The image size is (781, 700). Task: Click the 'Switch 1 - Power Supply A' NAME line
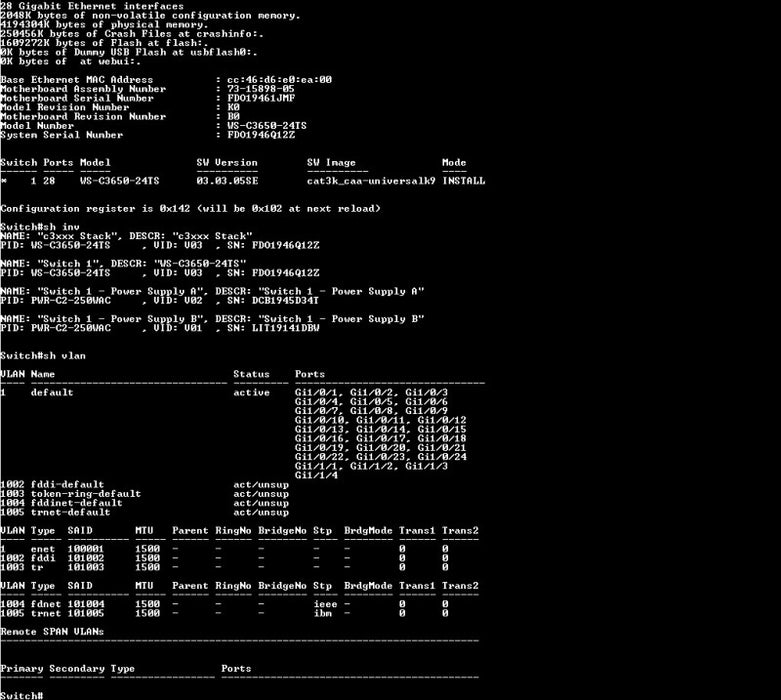[x=212, y=291]
